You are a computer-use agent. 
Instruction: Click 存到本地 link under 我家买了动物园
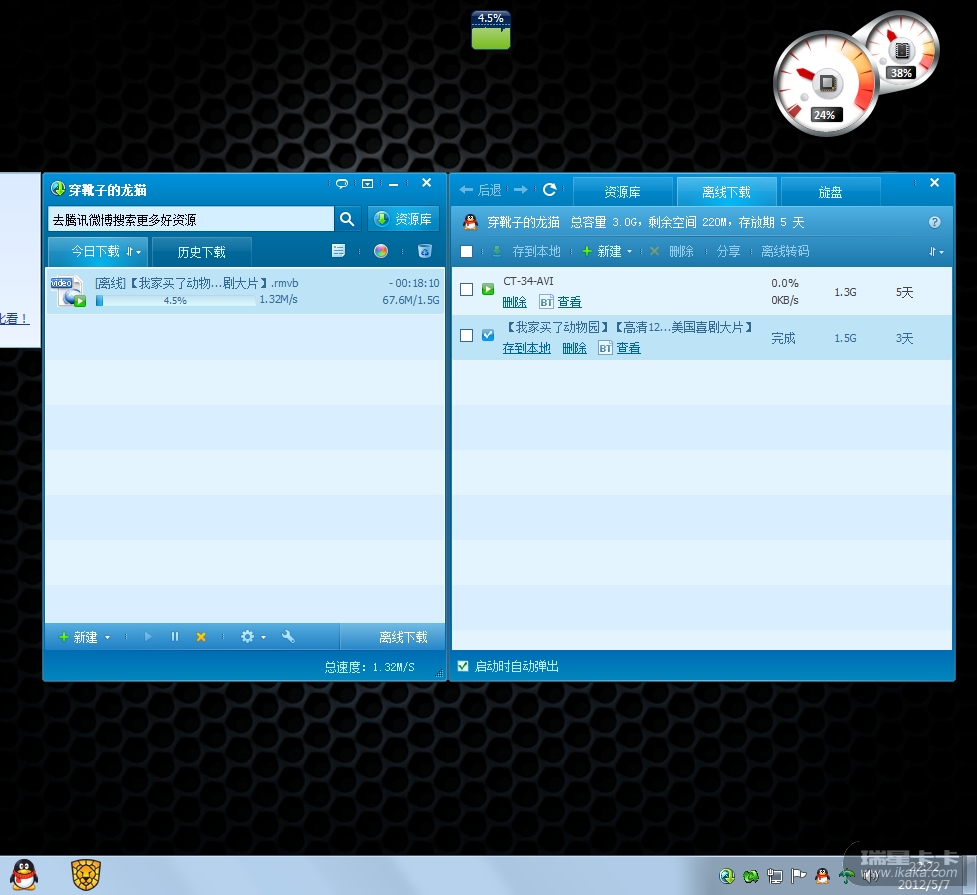point(527,348)
